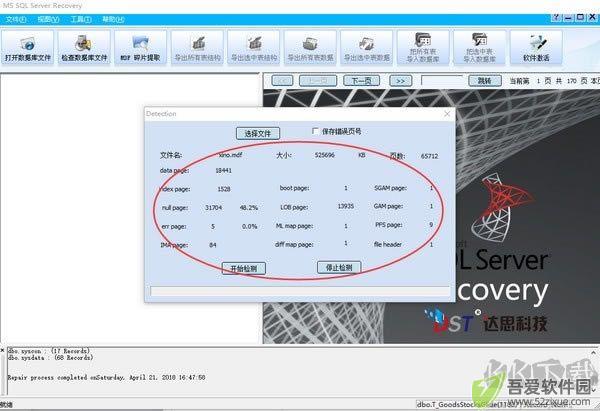Click the dbo.sysdata log entry
The image size is (600, 411).
(51, 357)
